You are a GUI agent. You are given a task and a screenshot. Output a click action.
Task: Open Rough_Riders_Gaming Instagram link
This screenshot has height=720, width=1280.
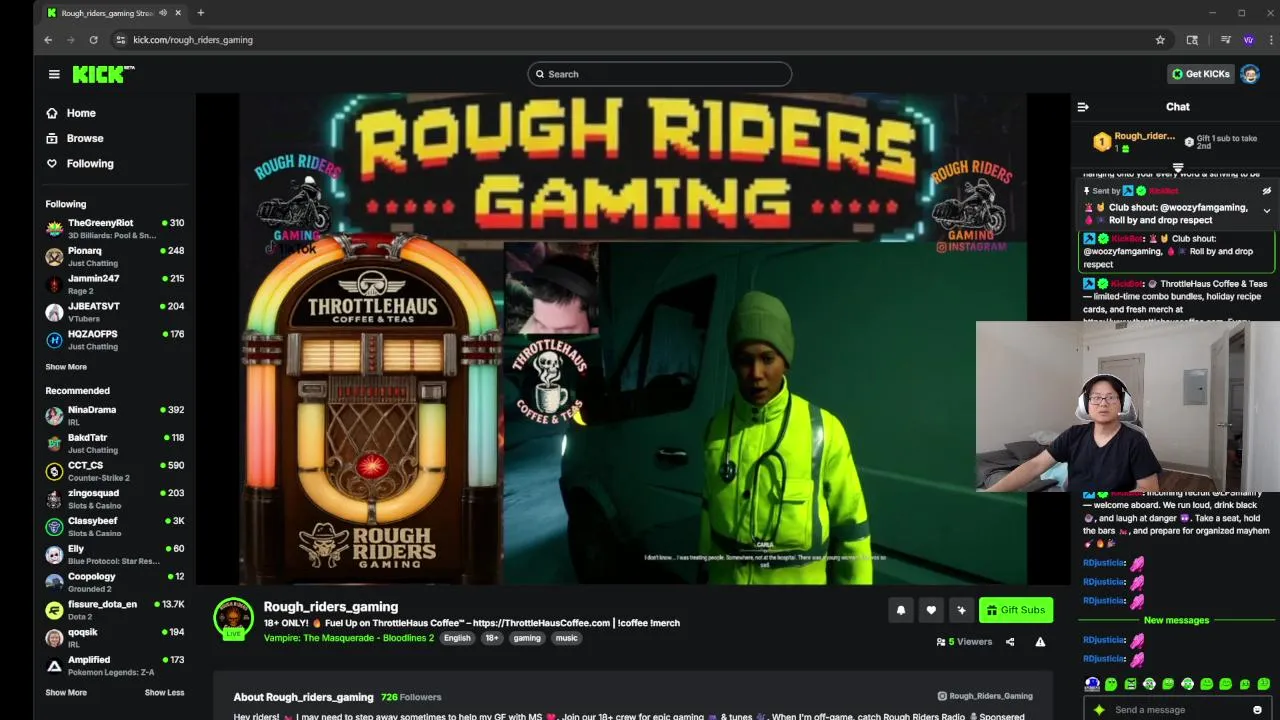click(x=985, y=696)
